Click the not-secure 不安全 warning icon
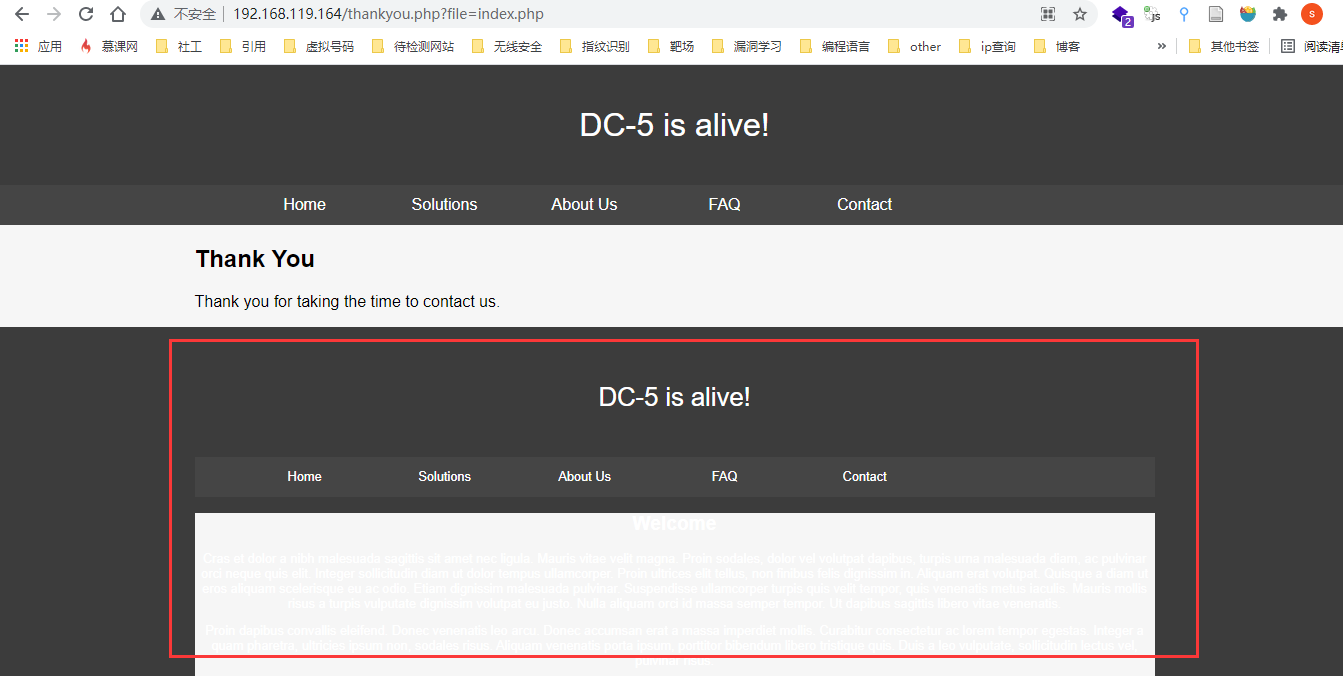Screen dimensions: 1343x676 pyautogui.click(x=158, y=15)
